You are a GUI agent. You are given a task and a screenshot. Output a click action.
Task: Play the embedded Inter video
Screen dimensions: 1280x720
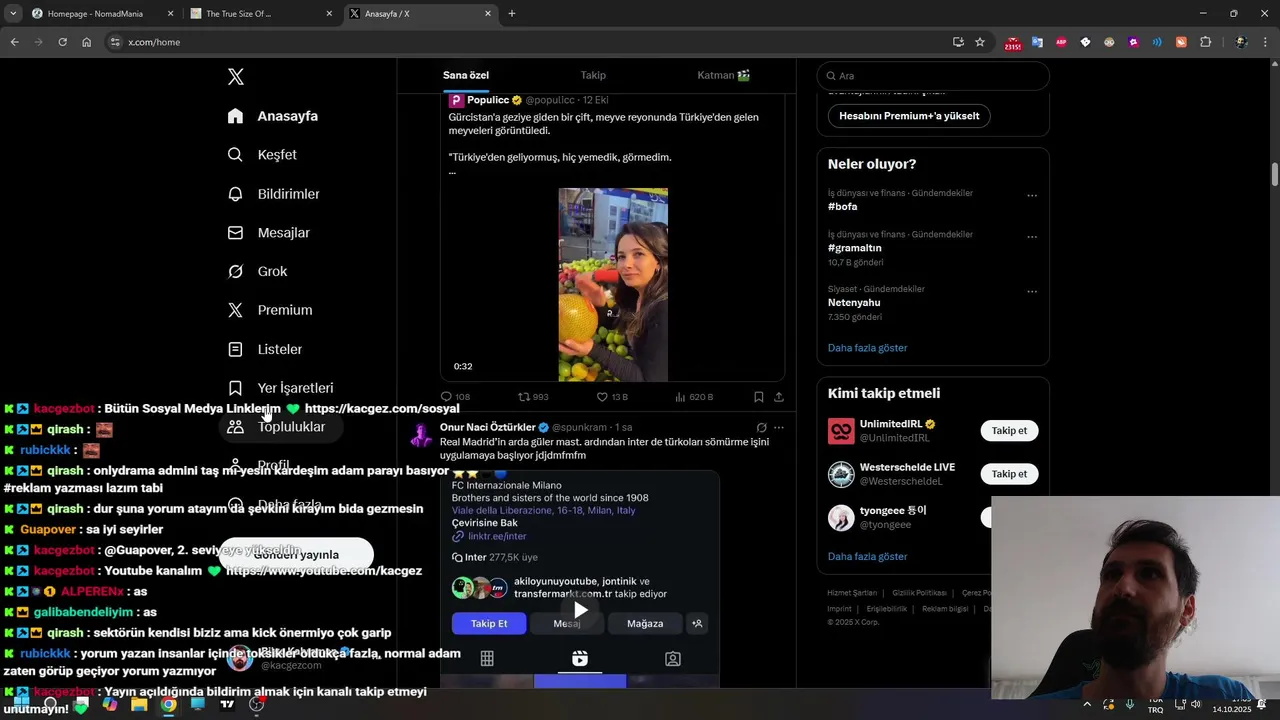pos(580,610)
